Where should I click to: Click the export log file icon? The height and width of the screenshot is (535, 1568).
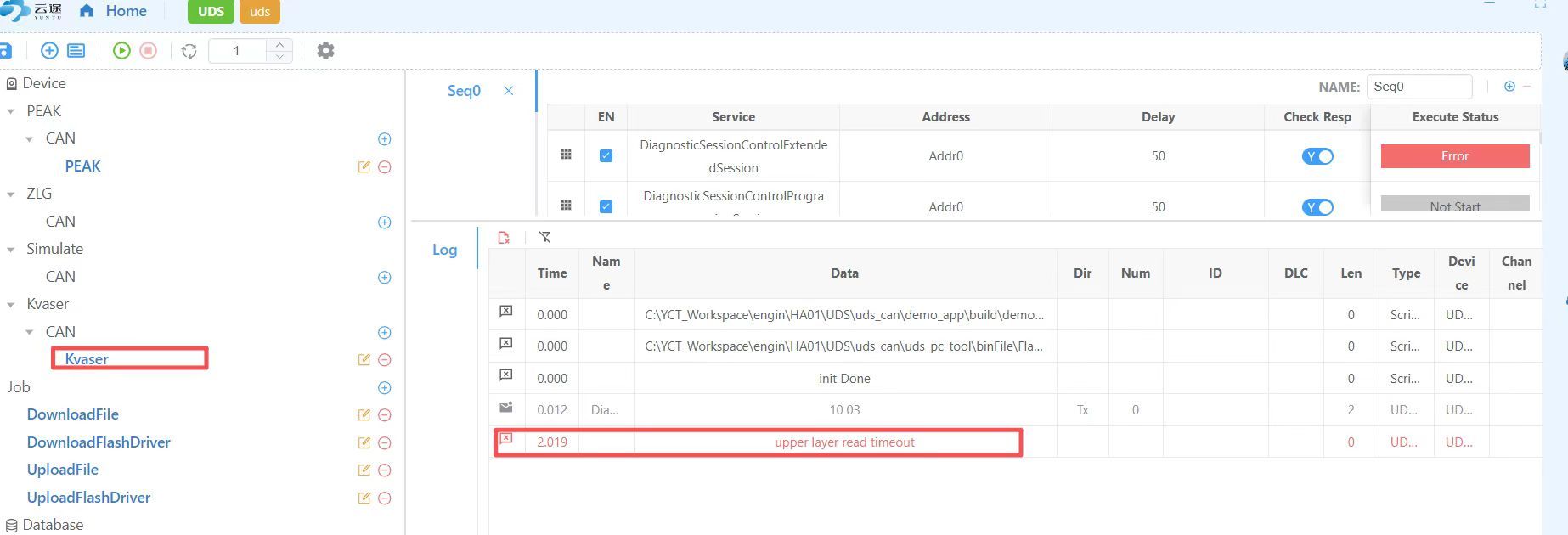pyautogui.click(x=504, y=238)
